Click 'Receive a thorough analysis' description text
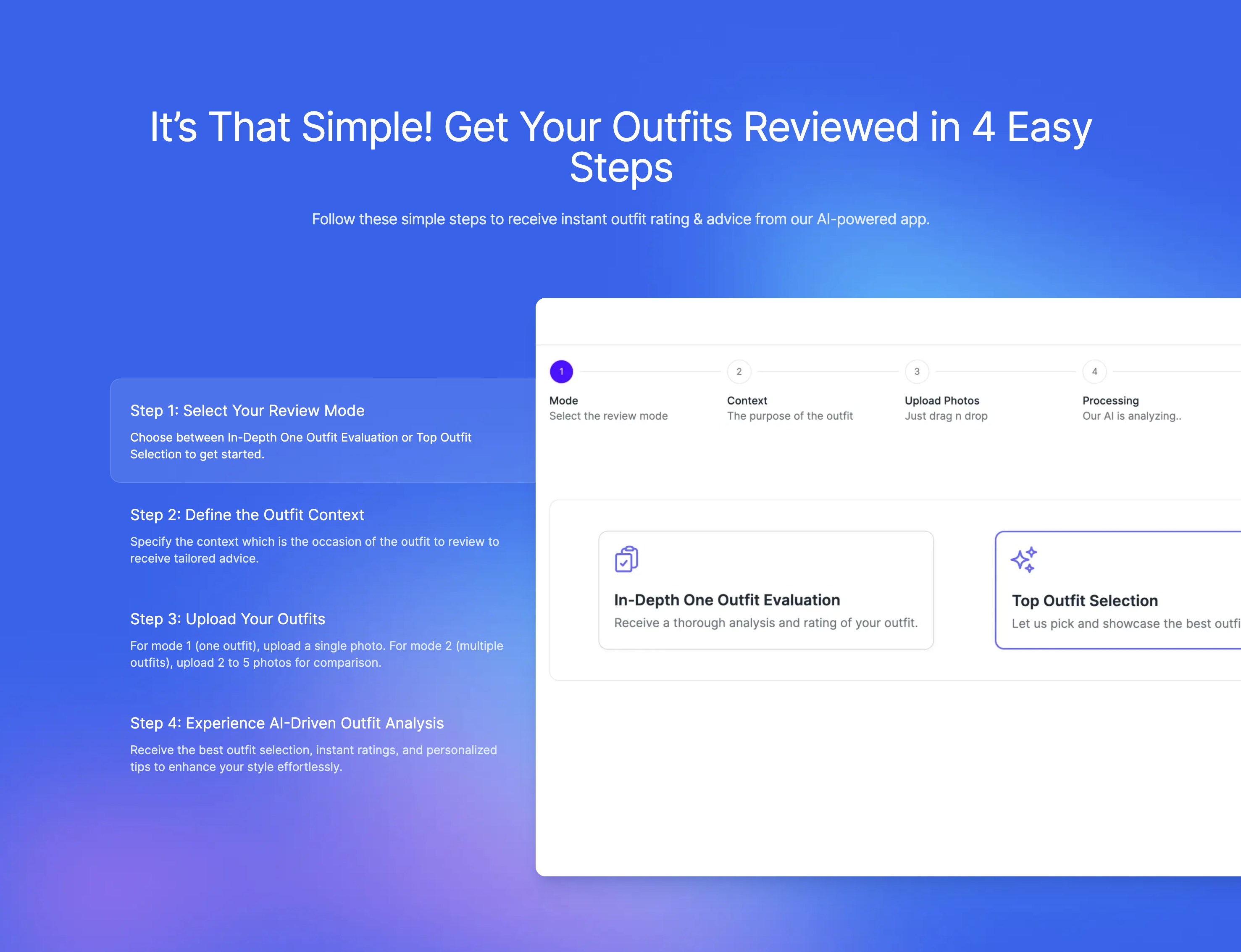Viewport: 1241px width, 952px height. (x=765, y=623)
